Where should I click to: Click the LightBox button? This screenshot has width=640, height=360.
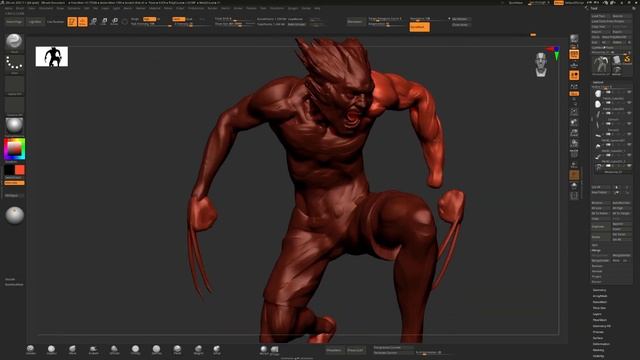coord(35,22)
